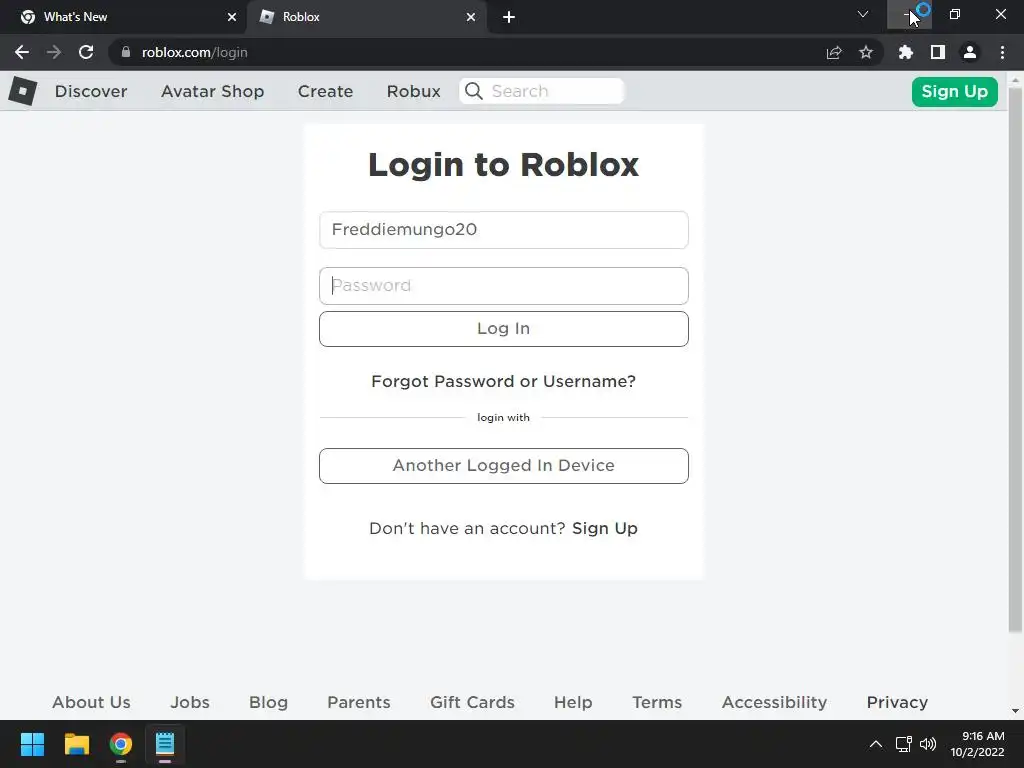Focus the username field with Freddiemungo20
This screenshot has height=768, width=1024.
click(x=504, y=230)
